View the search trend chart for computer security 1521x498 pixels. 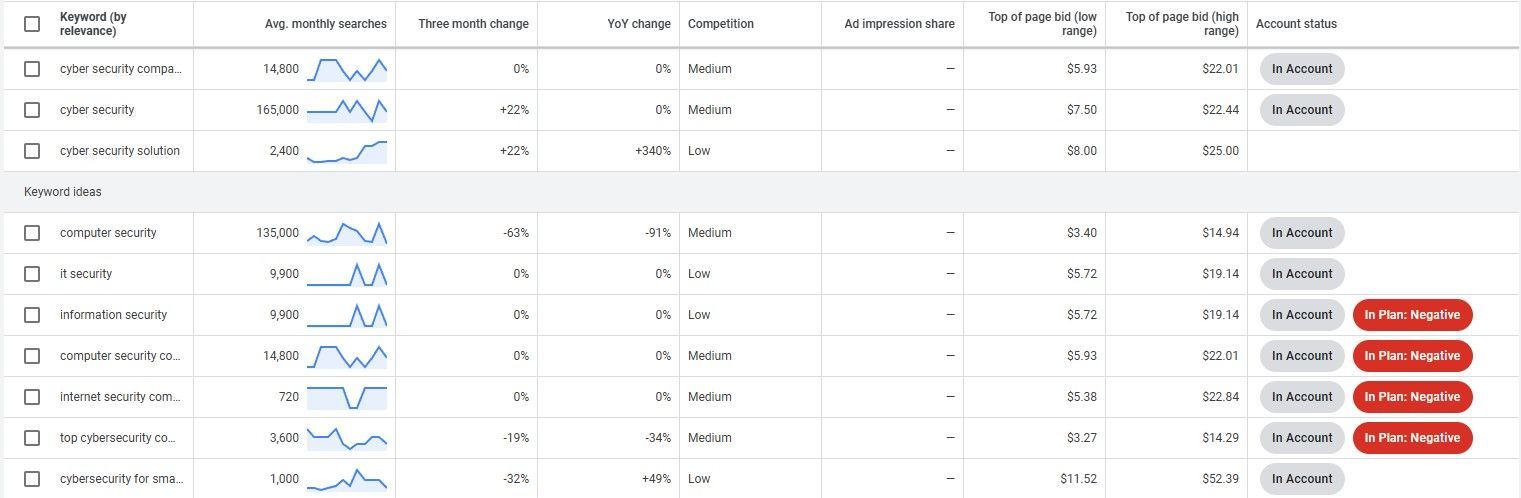pyautogui.click(x=347, y=233)
